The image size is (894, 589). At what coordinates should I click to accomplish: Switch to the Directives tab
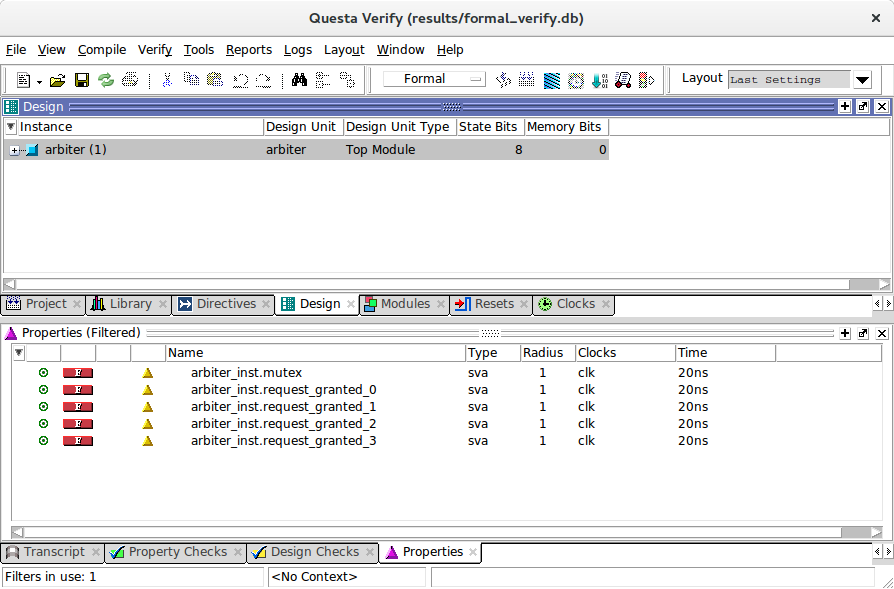[226, 304]
